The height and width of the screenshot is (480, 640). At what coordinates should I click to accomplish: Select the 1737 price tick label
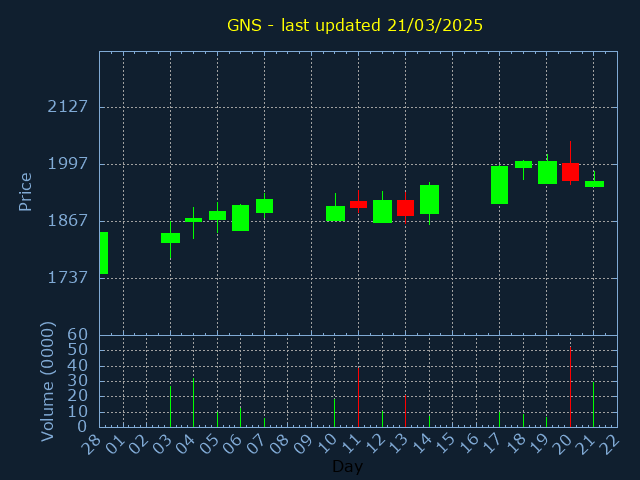(x=68, y=278)
